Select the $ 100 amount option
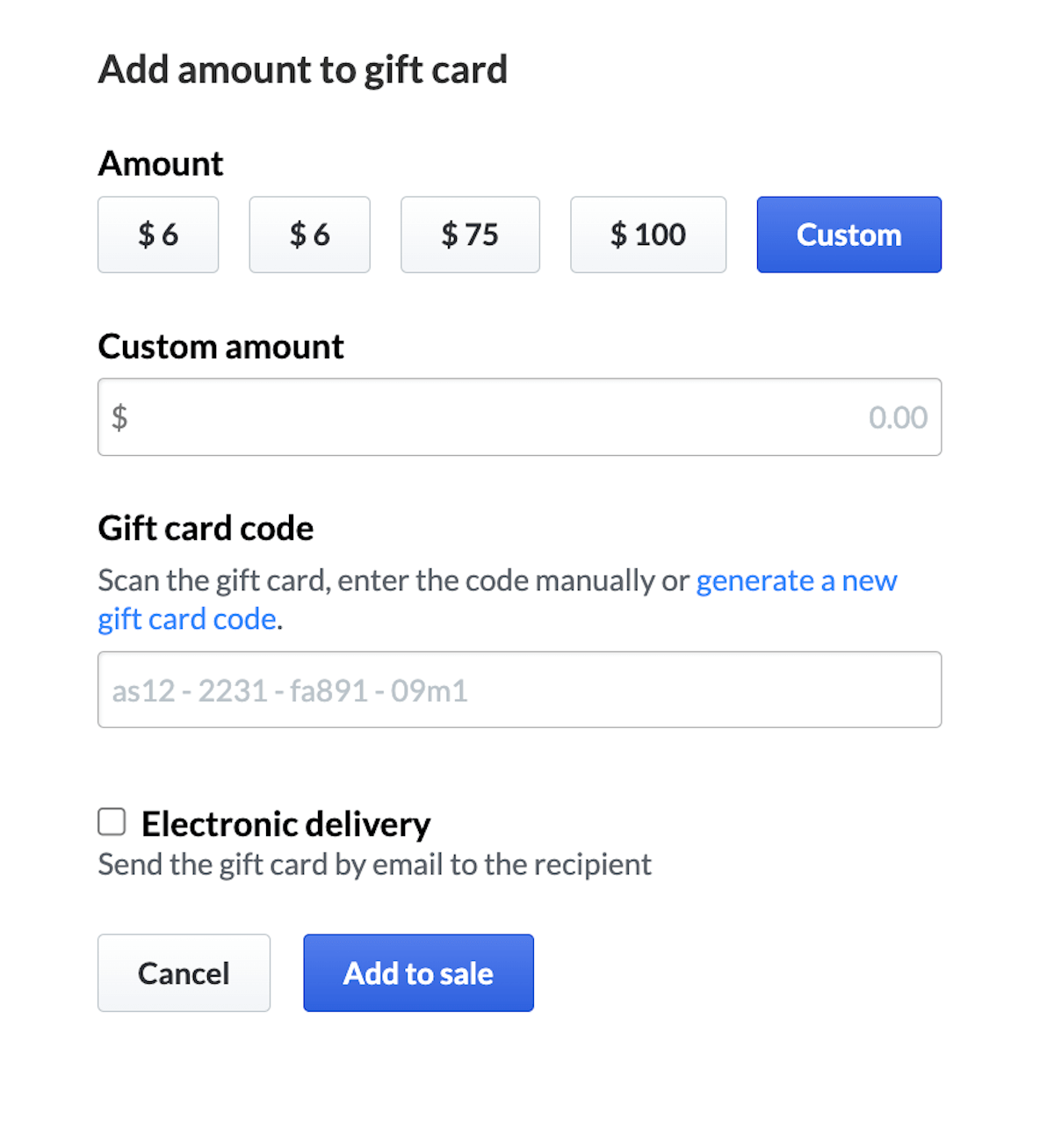 (x=648, y=235)
